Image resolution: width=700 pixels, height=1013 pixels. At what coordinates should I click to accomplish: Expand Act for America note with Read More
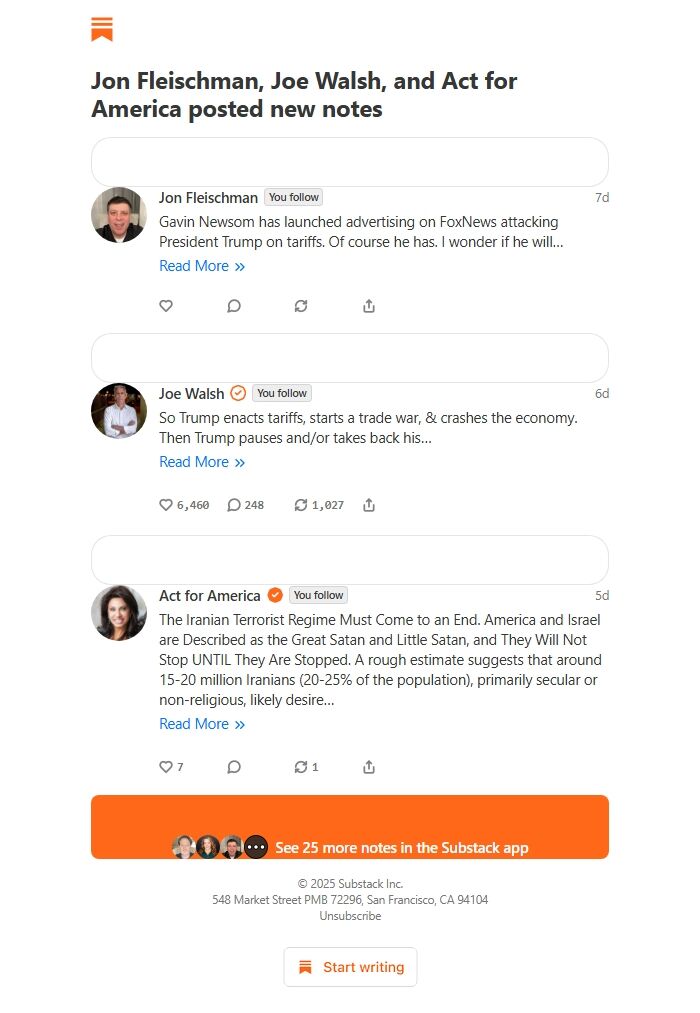(201, 724)
